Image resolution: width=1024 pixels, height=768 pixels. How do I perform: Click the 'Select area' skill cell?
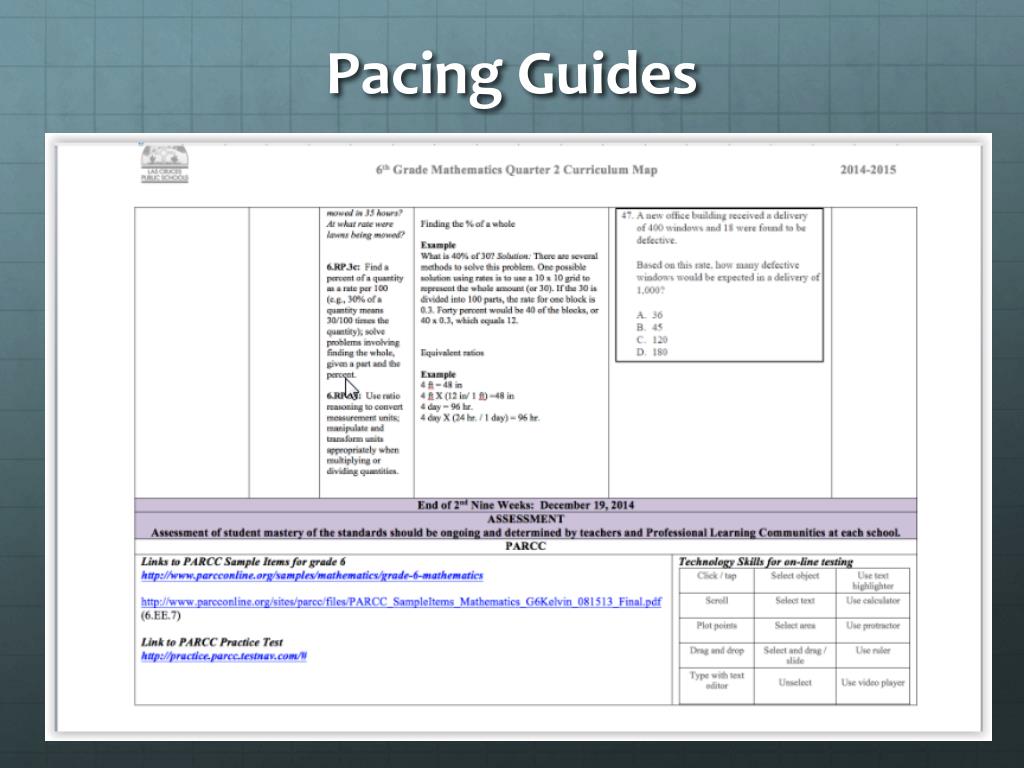tap(795, 630)
